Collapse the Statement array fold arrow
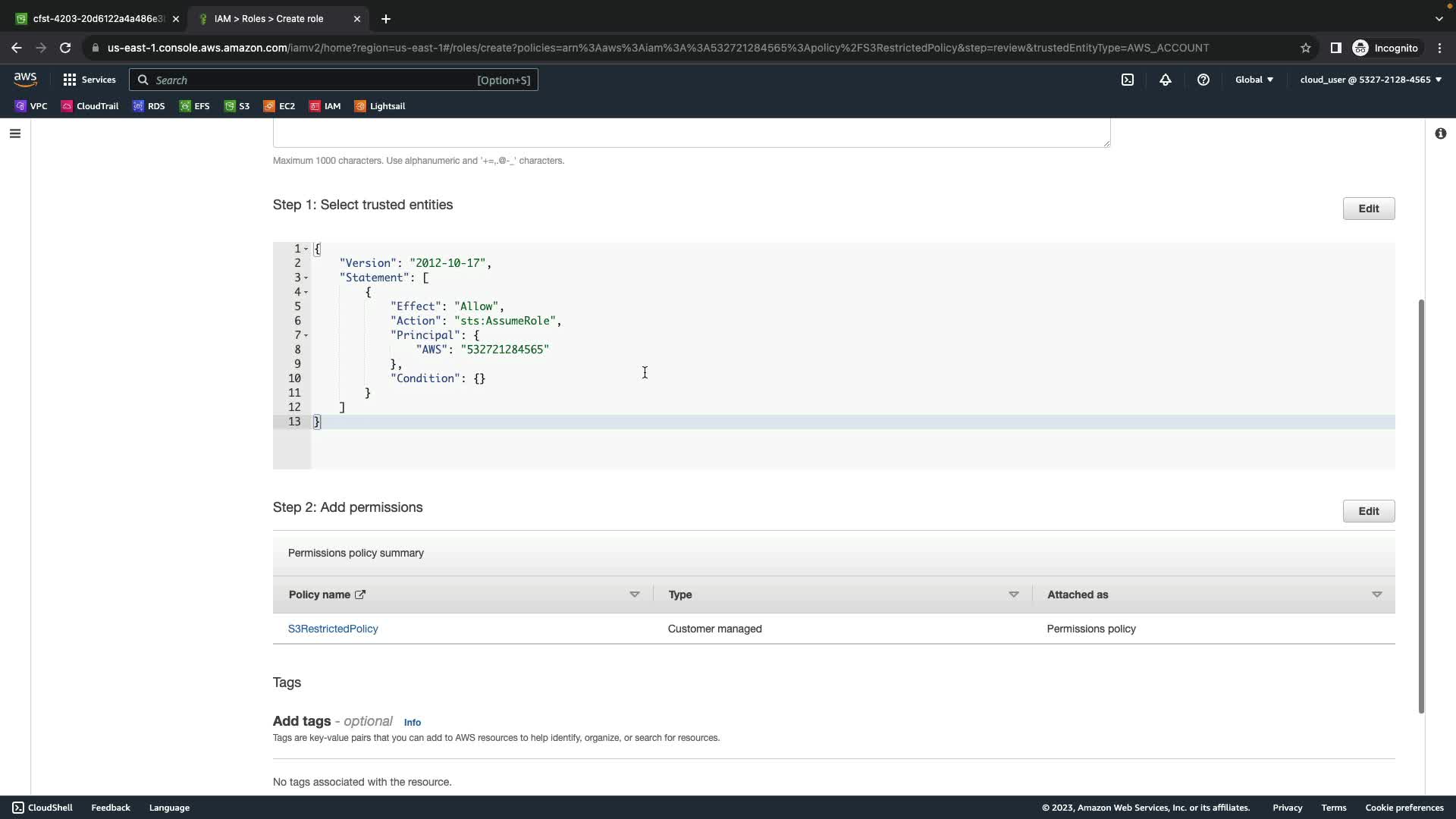Image resolution: width=1456 pixels, height=819 pixels. tap(306, 278)
